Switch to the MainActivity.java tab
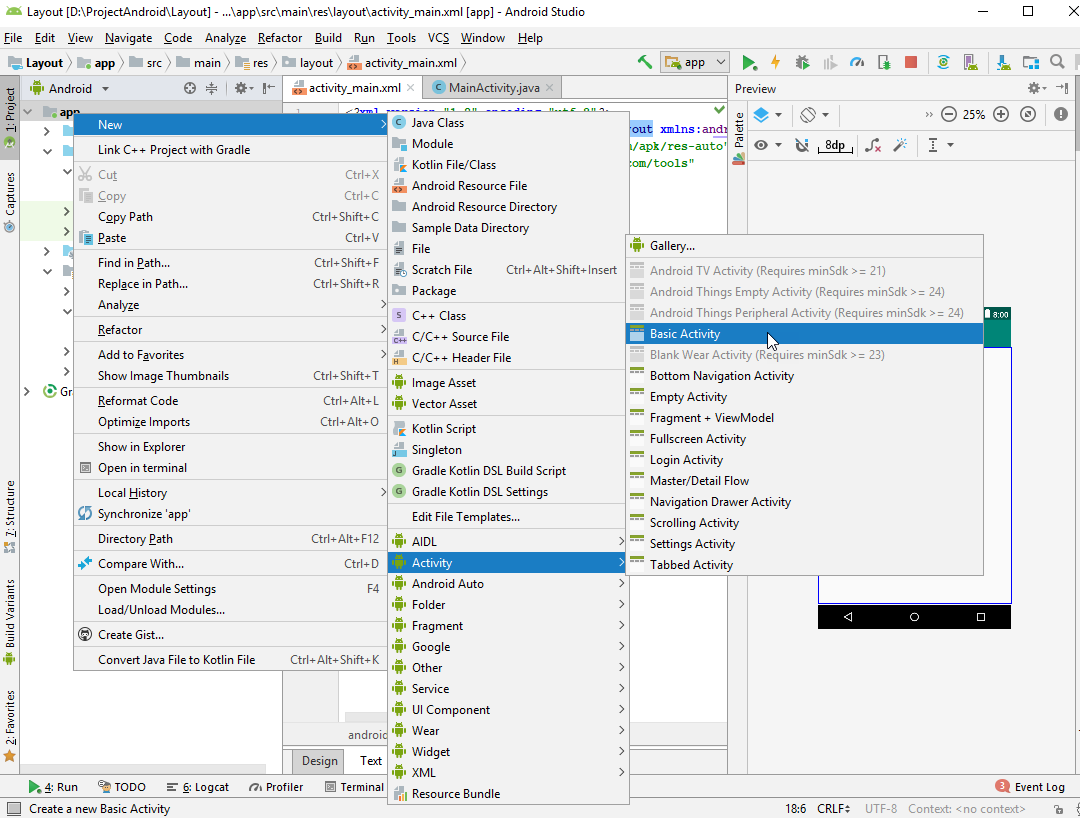Image resolution: width=1080 pixels, height=818 pixels. pos(493,87)
